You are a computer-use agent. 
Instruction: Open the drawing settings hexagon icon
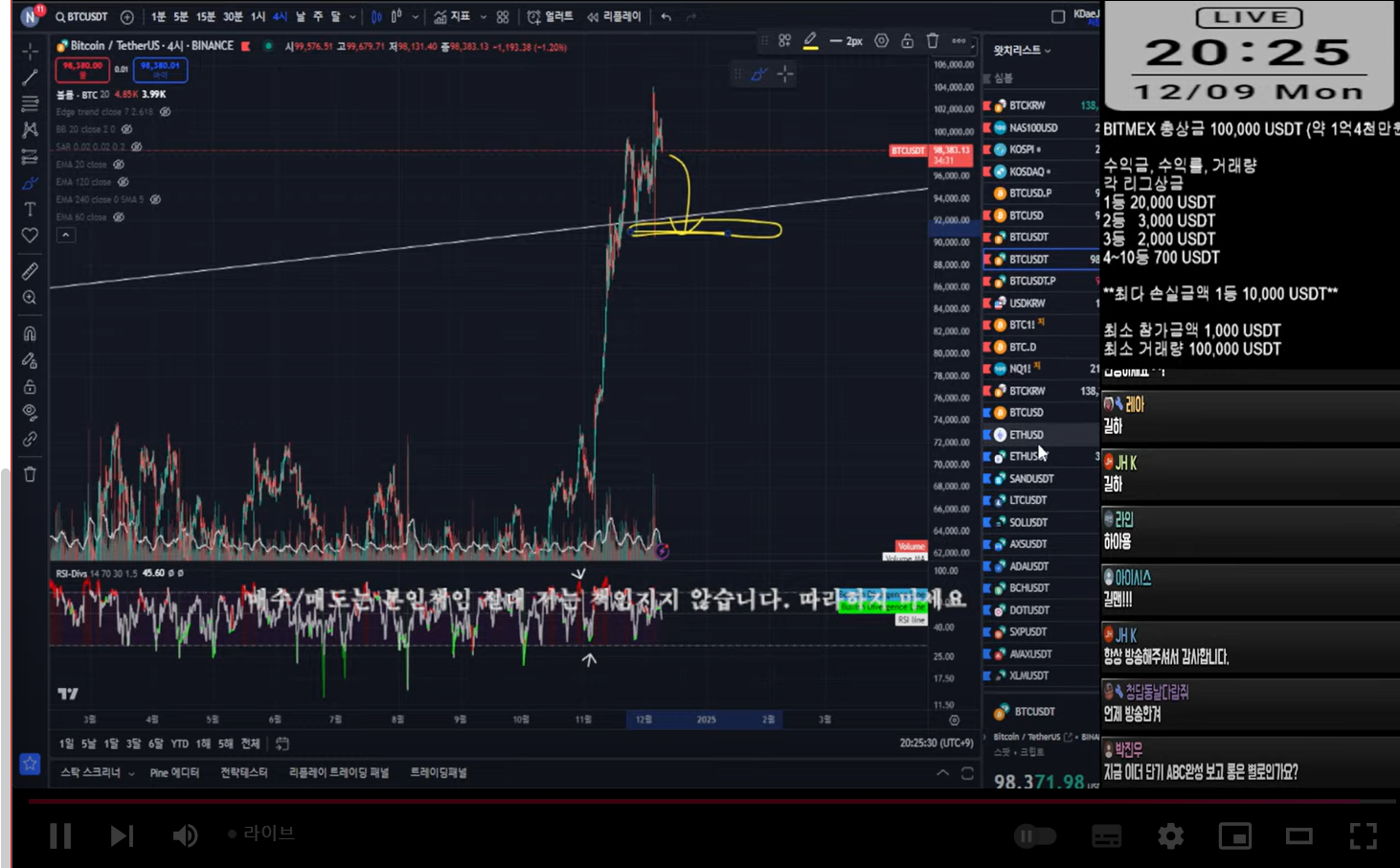coord(881,40)
